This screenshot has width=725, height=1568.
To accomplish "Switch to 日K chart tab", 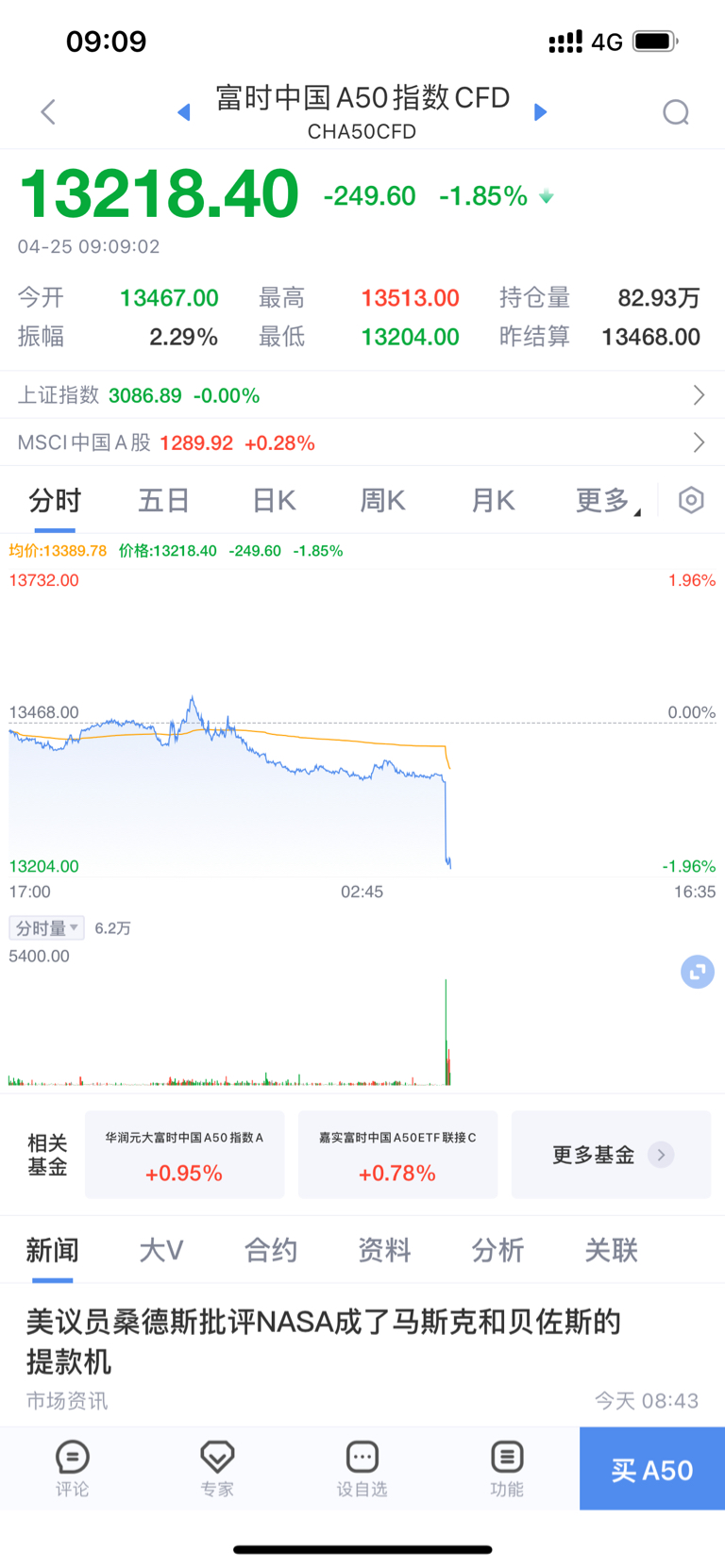I will pos(274,501).
